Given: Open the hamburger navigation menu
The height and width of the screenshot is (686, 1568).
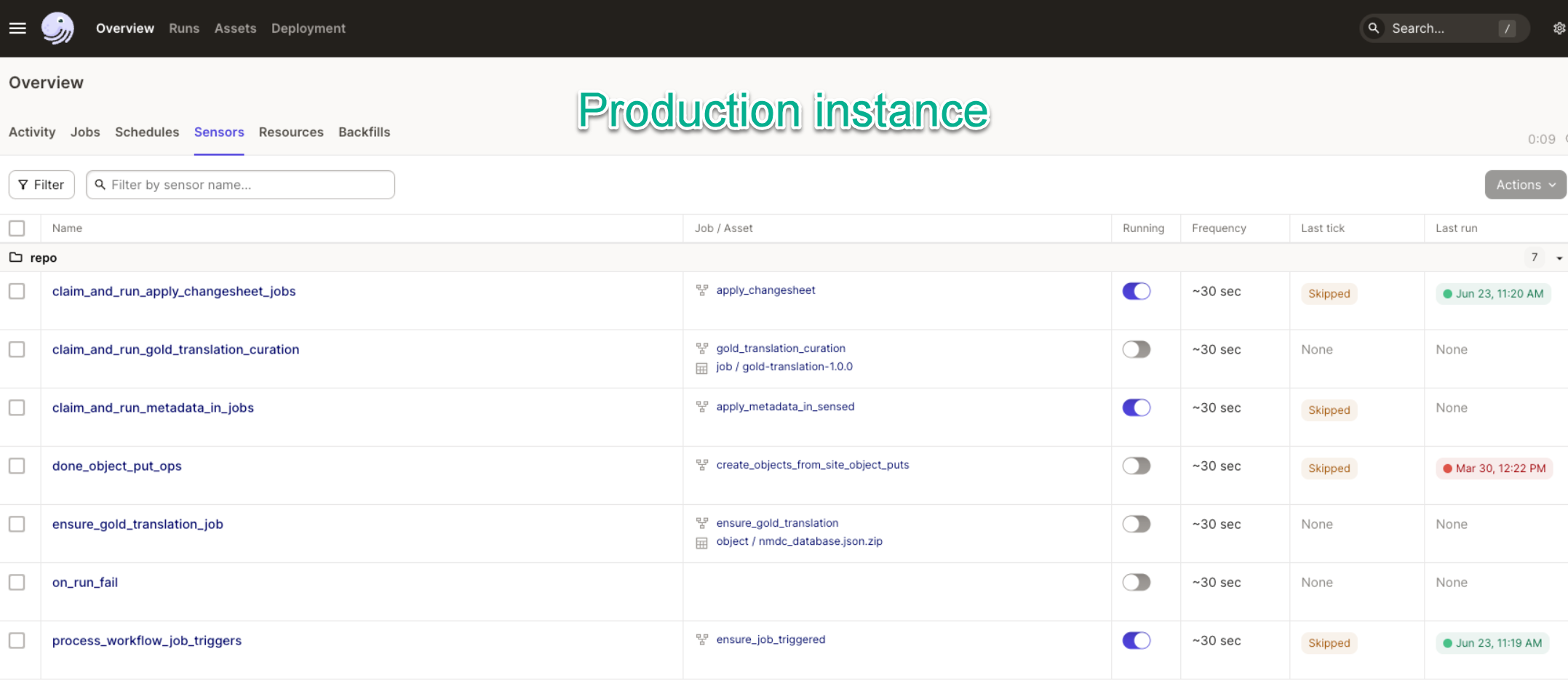Looking at the screenshot, I should pos(17,28).
